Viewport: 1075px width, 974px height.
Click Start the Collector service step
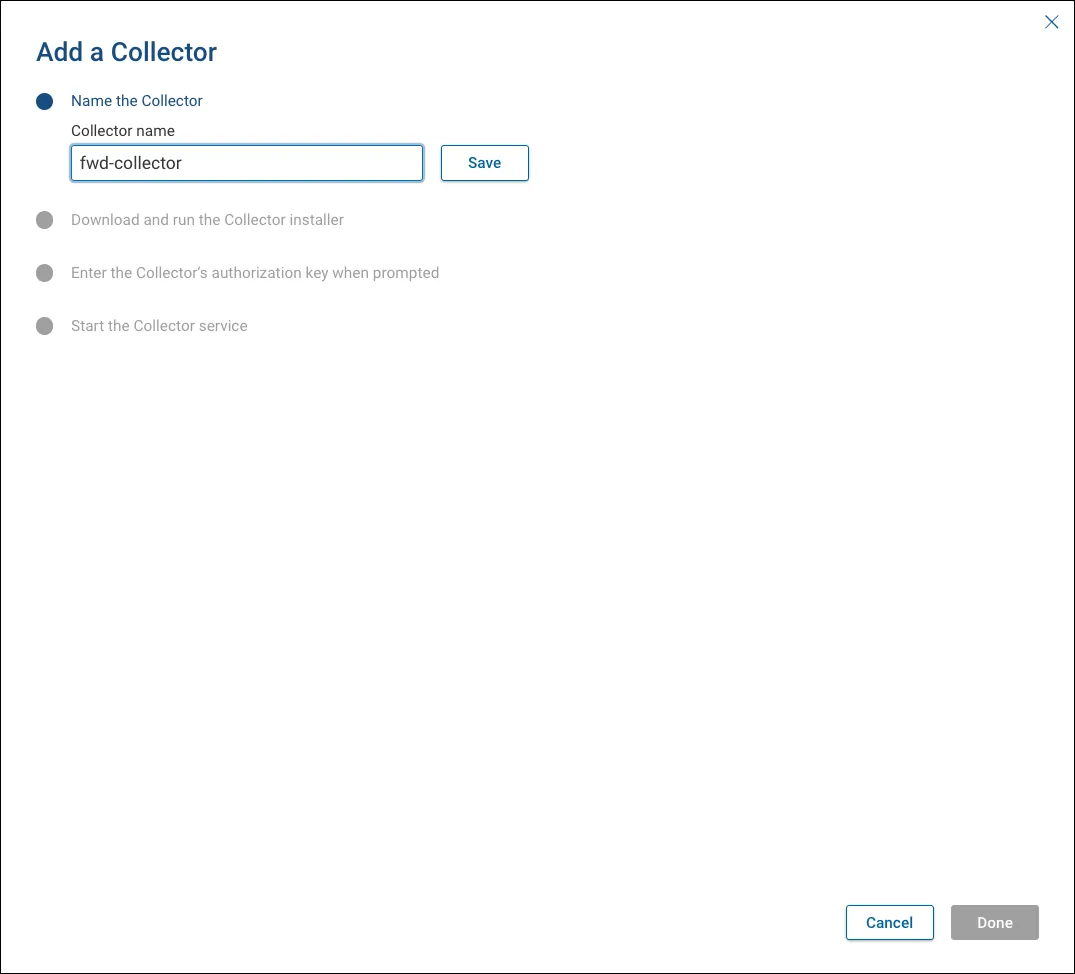159,326
